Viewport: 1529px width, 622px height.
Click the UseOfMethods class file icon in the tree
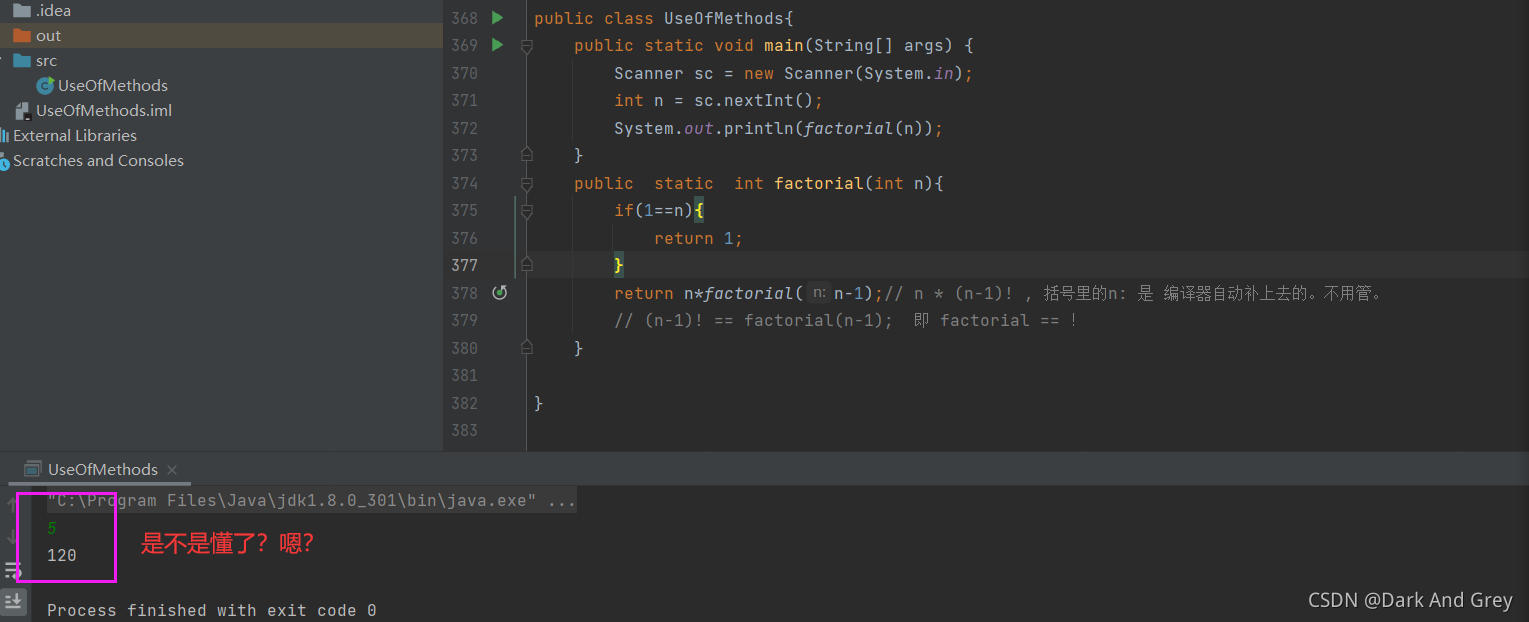click(45, 86)
